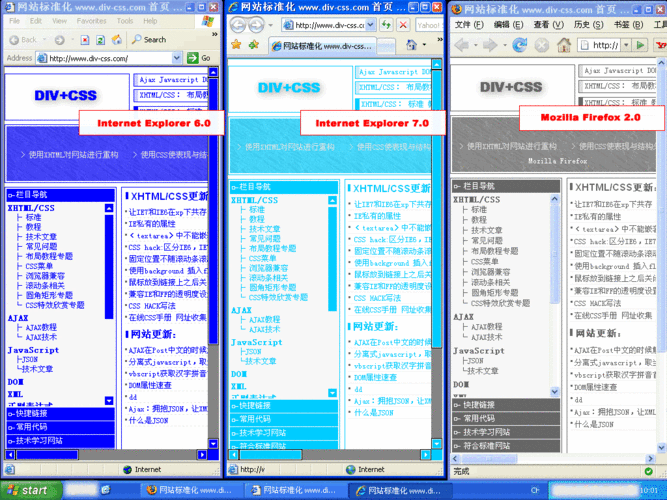Open 历史 (S) menu in Firefox
Screen dimensions: 667x500
click(x=588, y=25)
